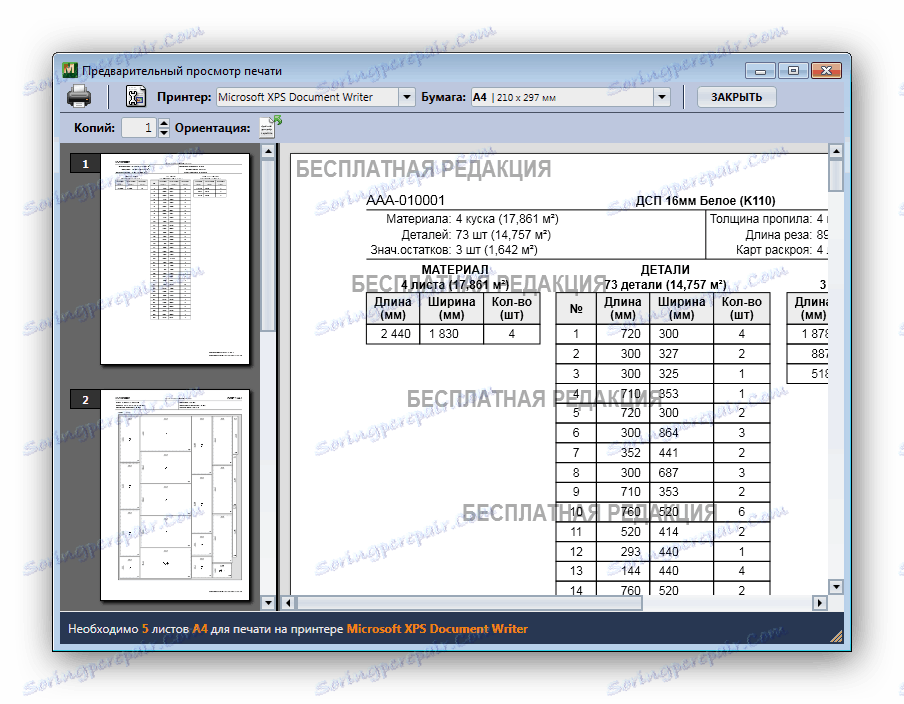Click thumbnail panel scroll up arrow
Viewport: 904px width, 704px height.
coord(268,151)
